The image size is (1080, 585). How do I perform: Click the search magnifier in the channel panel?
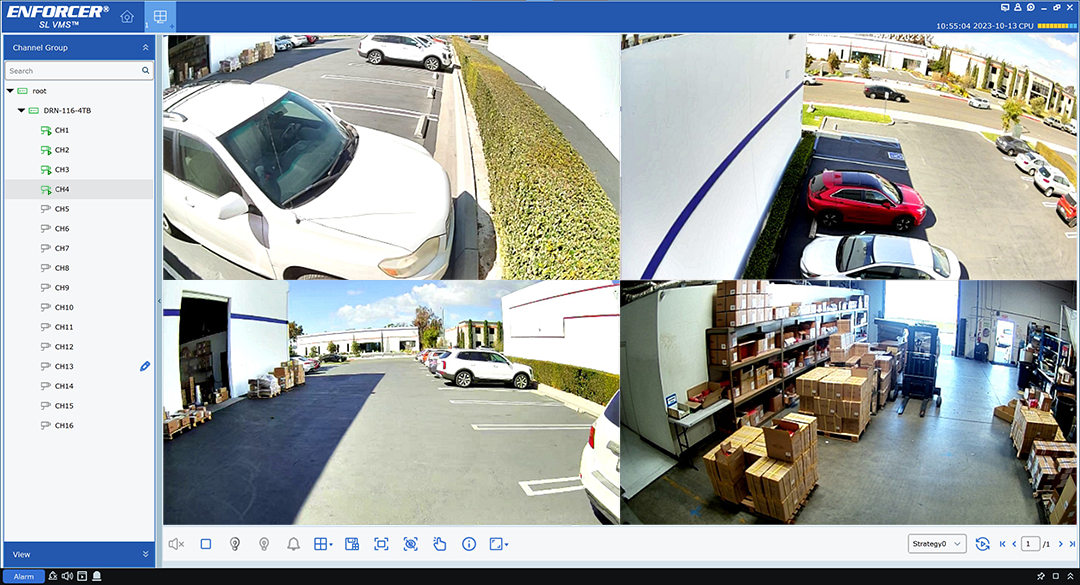click(x=146, y=70)
